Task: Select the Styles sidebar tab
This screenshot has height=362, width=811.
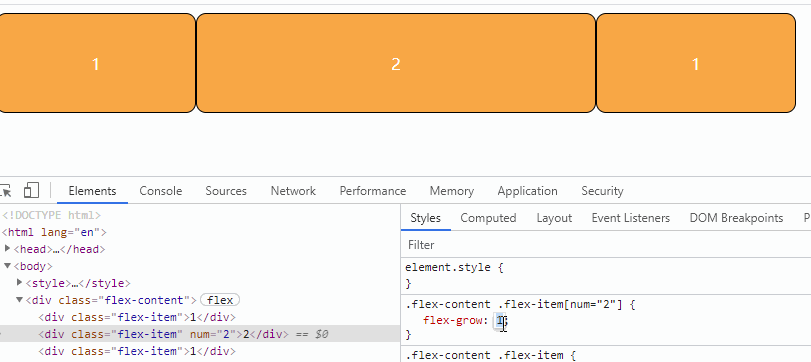Action: tap(426, 218)
